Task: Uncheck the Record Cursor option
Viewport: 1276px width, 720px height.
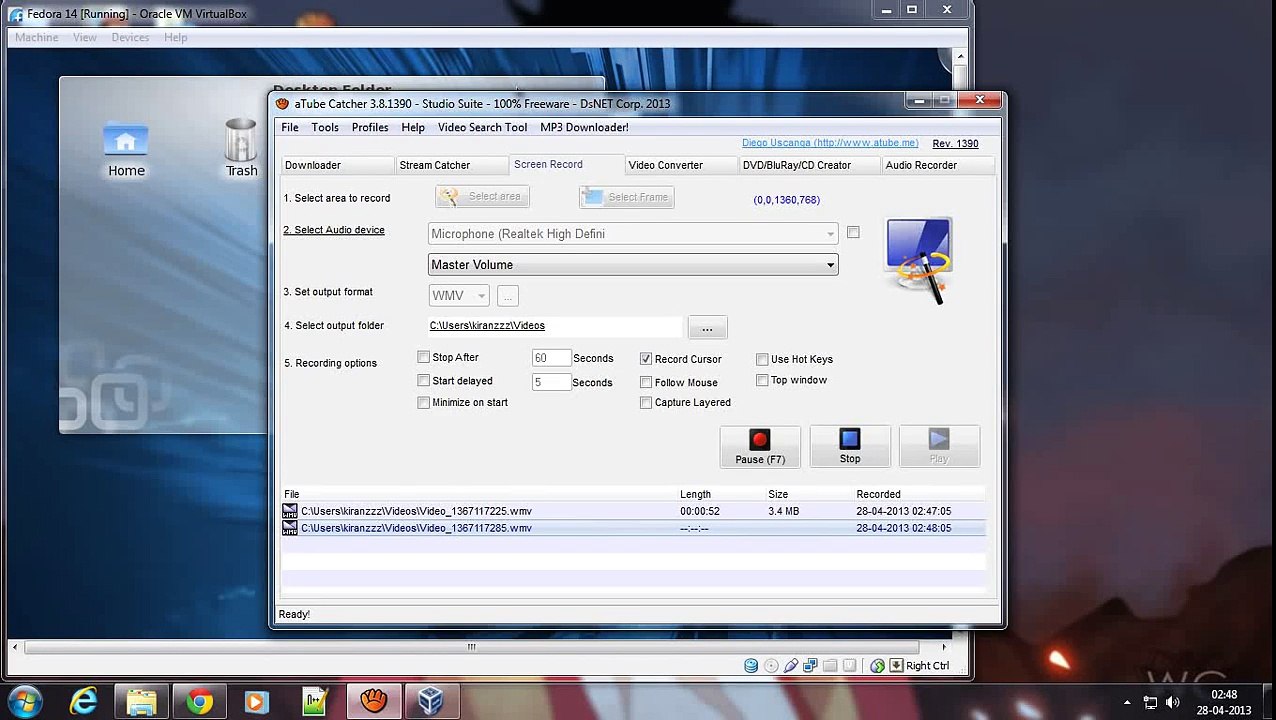Action: tap(646, 358)
